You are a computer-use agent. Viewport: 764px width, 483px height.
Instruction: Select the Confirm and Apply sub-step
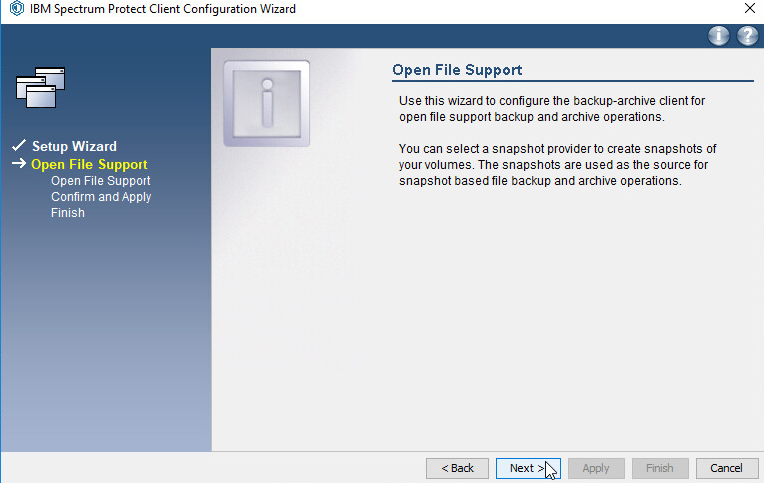point(101,197)
